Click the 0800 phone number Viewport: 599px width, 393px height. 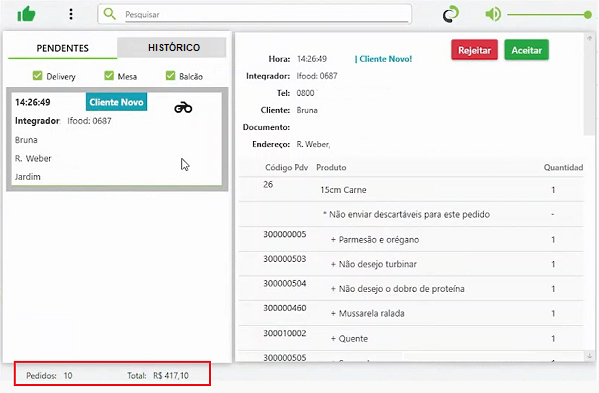tap(306, 93)
